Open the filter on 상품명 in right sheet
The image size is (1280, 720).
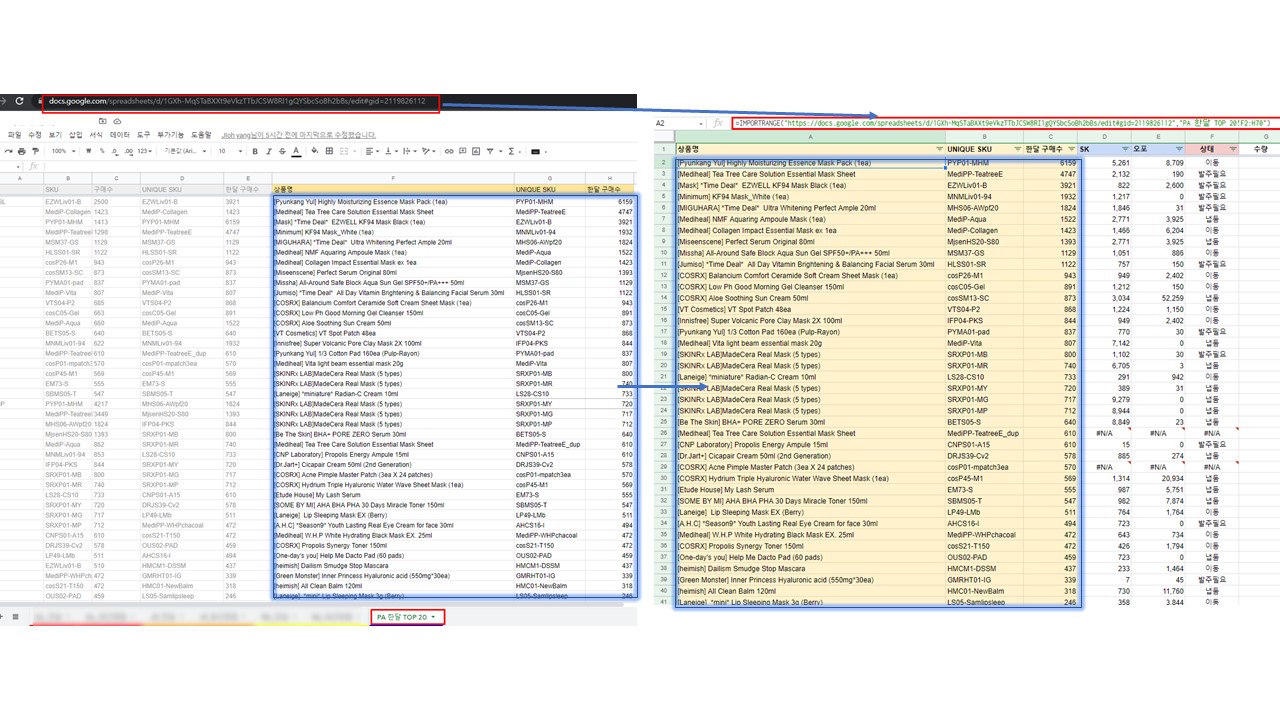939,149
